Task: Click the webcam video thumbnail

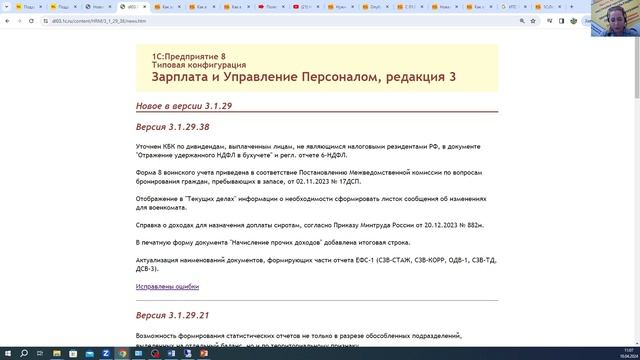Action: click(615, 18)
